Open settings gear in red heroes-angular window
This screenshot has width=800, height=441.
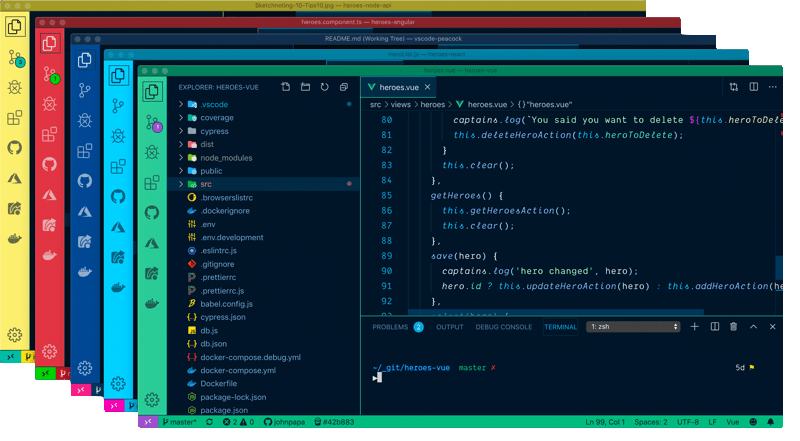(49, 351)
